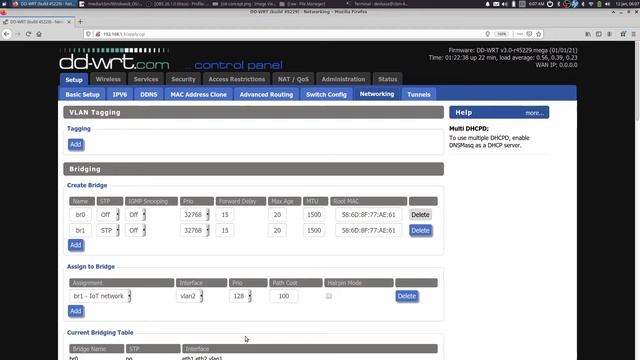Image resolution: width=640 pixels, height=360 pixels.
Task: Reload the page with the refresh icon
Action: pyautogui.click(x=28, y=34)
